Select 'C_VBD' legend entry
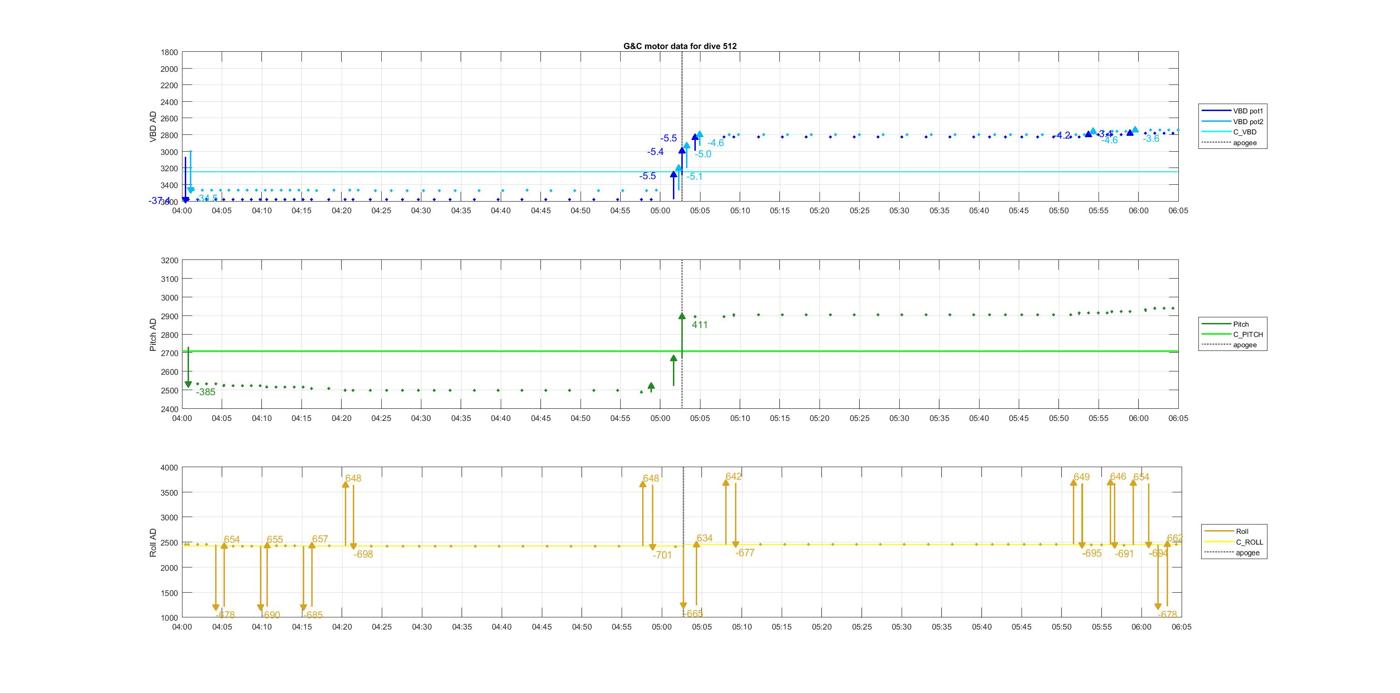This screenshot has height=693, width=1400. click(1245, 132)
